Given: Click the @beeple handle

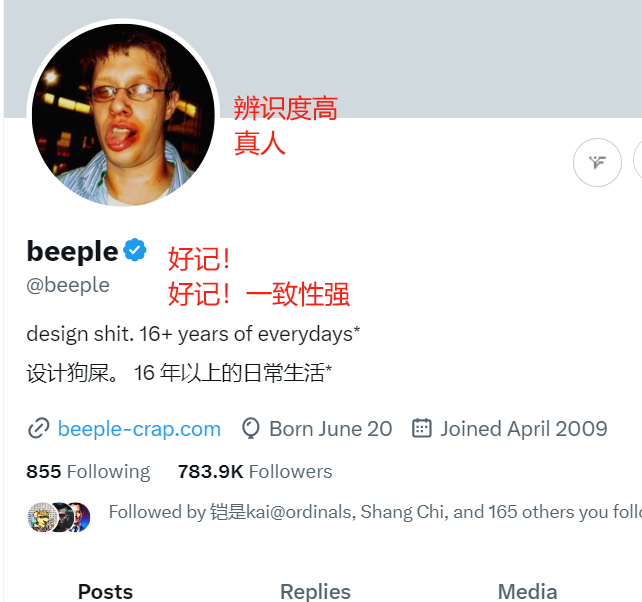Looking at the screenshot, I should click(68, 285).
